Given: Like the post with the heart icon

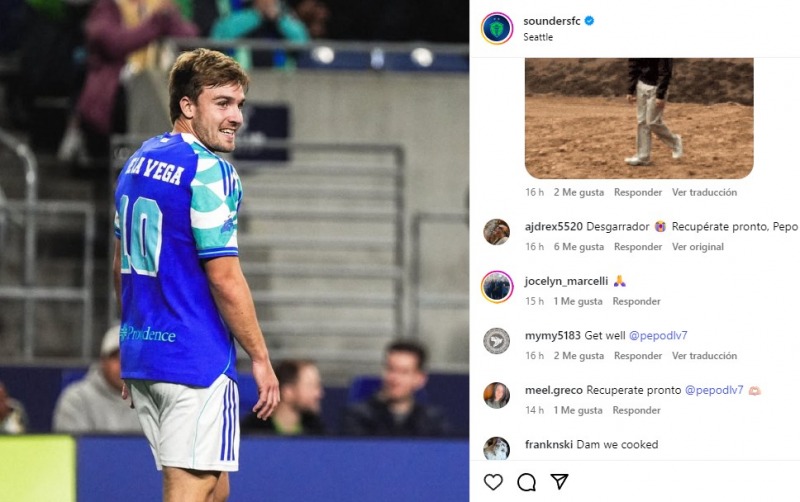Looking at the screenshot, I should 493,482.
